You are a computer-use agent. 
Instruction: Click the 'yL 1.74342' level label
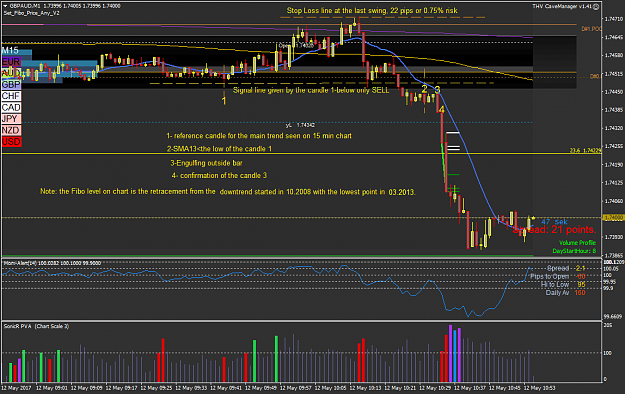pyautogui.click(x=300, y=125)
